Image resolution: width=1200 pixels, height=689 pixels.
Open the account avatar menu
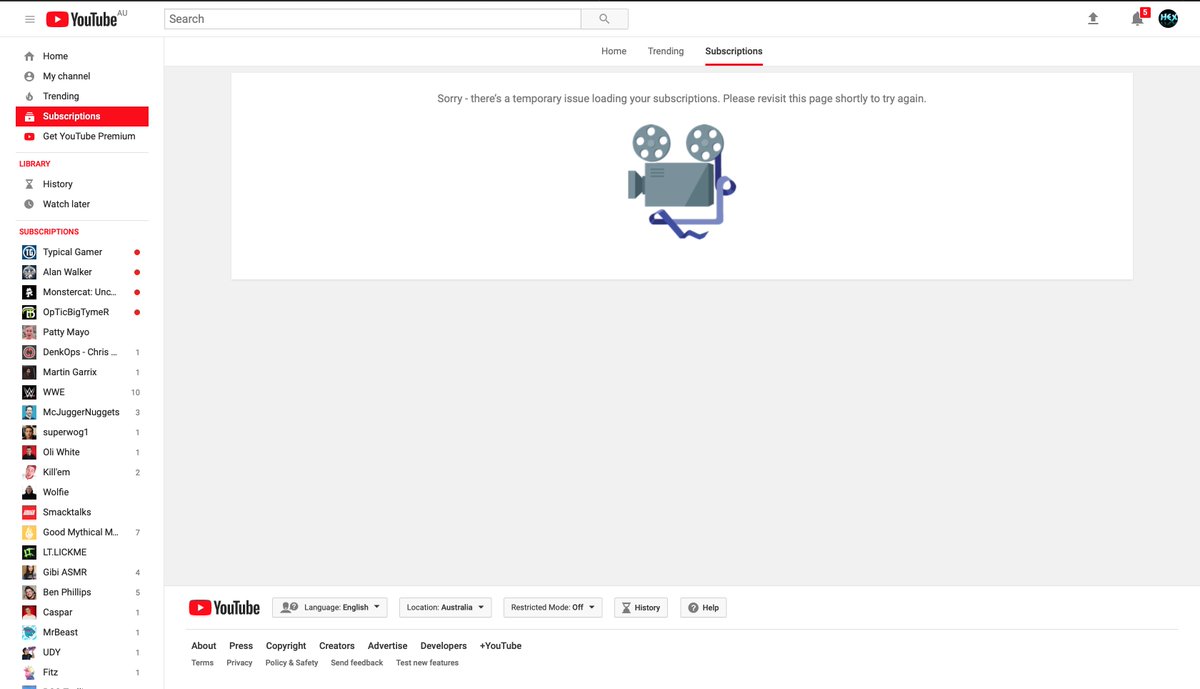pos(1168,19)
